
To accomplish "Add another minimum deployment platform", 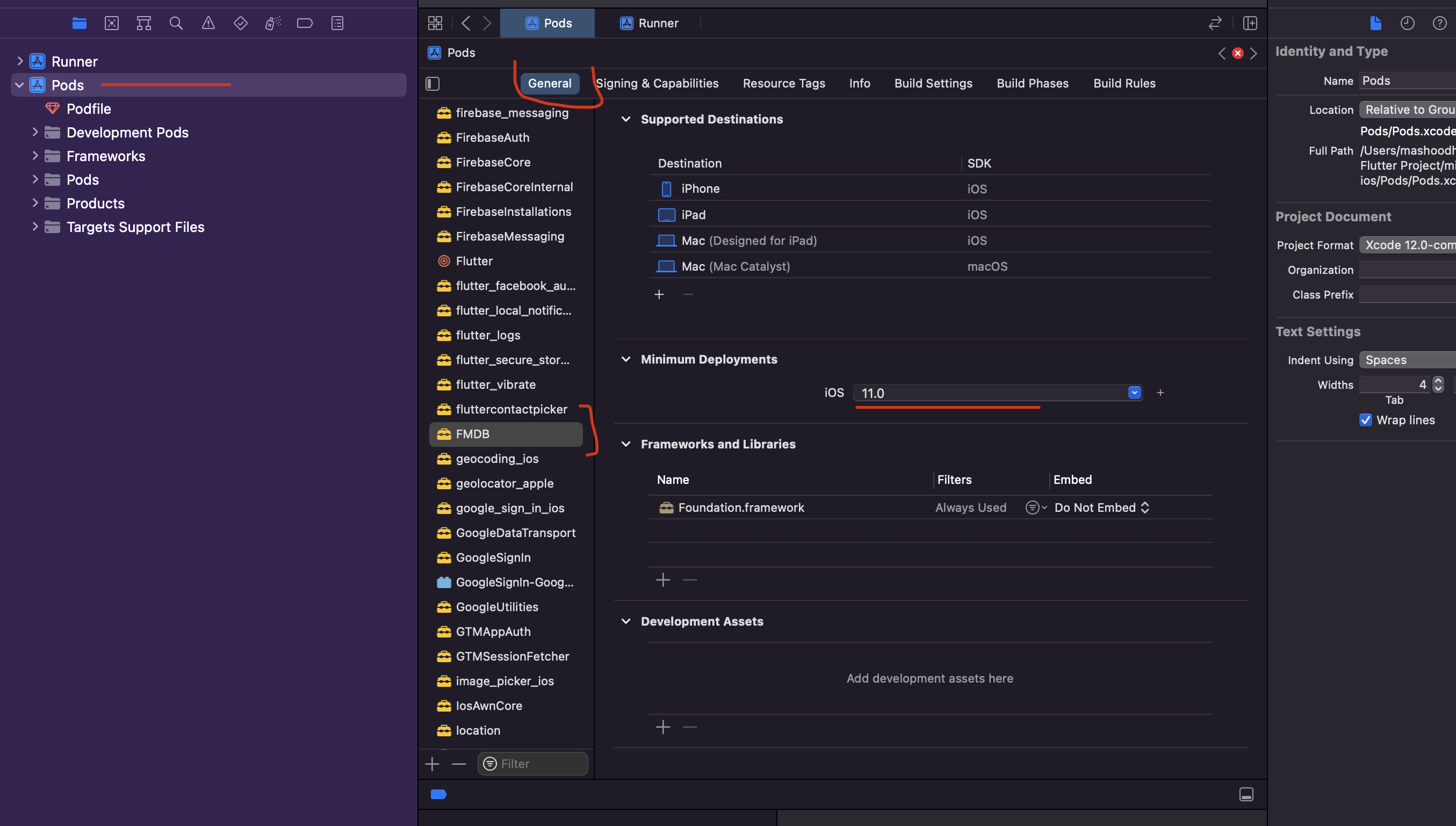I will 1161,393.
